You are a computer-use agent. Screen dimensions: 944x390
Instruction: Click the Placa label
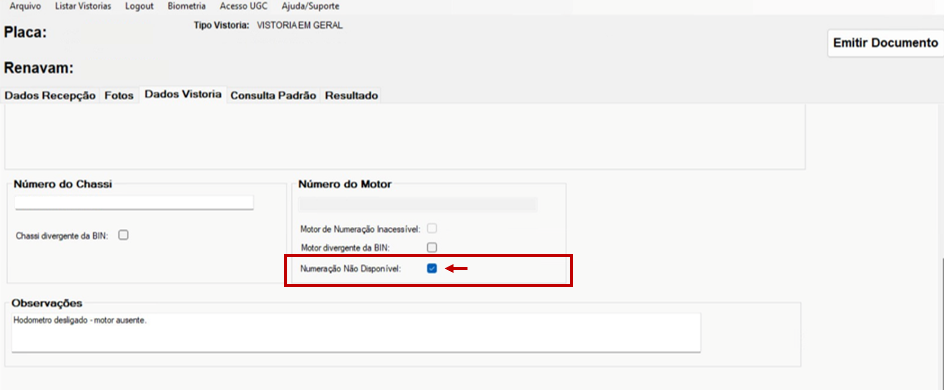click(25, 32)
